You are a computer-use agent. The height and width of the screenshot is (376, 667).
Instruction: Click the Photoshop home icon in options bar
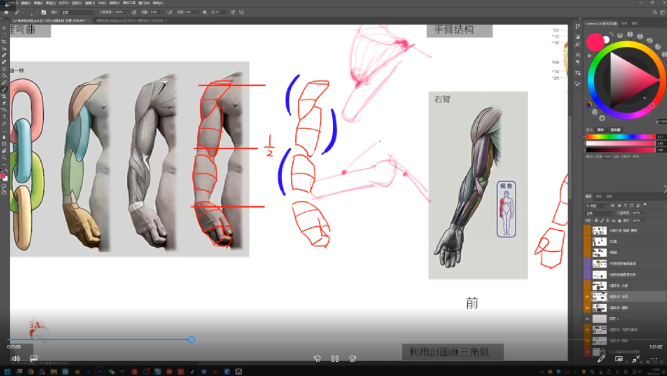(x=6, y=12)
